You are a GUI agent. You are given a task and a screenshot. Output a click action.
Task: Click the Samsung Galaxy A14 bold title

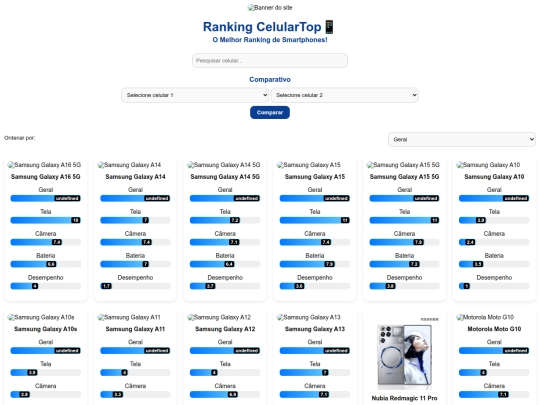135,177
